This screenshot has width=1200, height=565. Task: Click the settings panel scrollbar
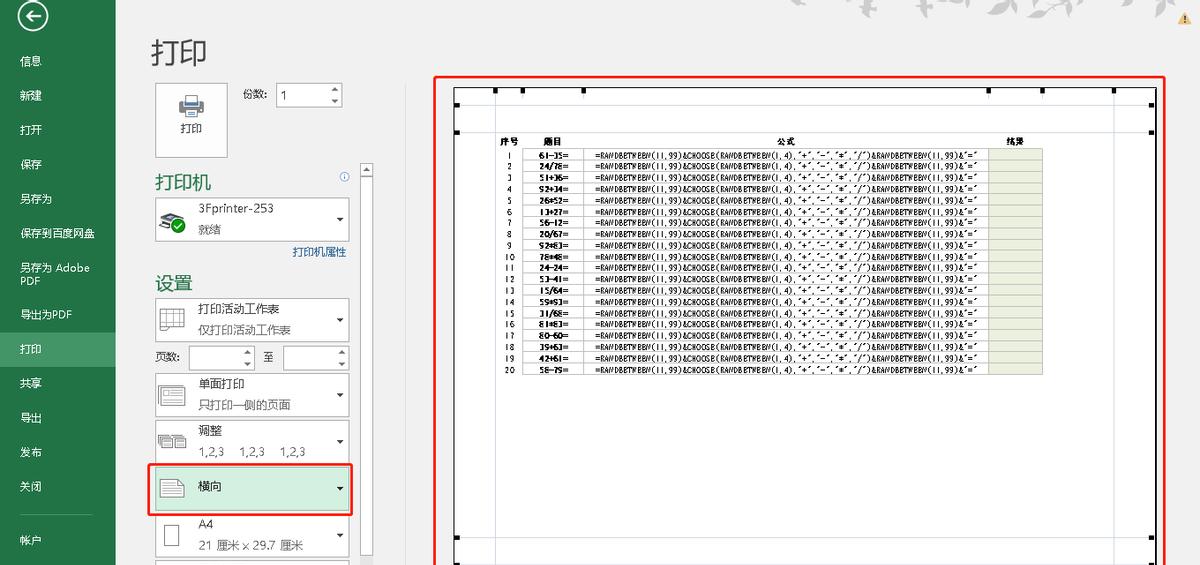pos(366,365)
